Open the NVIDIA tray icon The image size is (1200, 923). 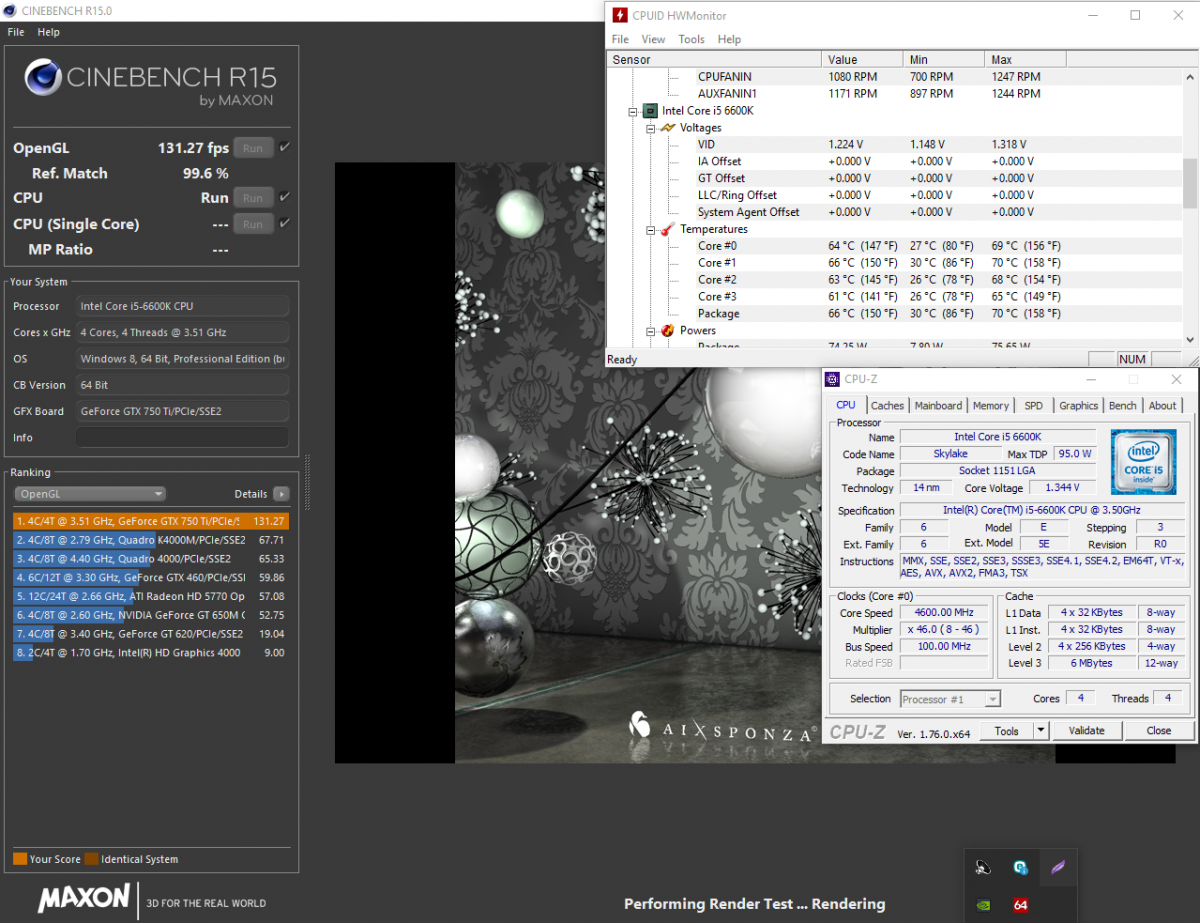984,906
